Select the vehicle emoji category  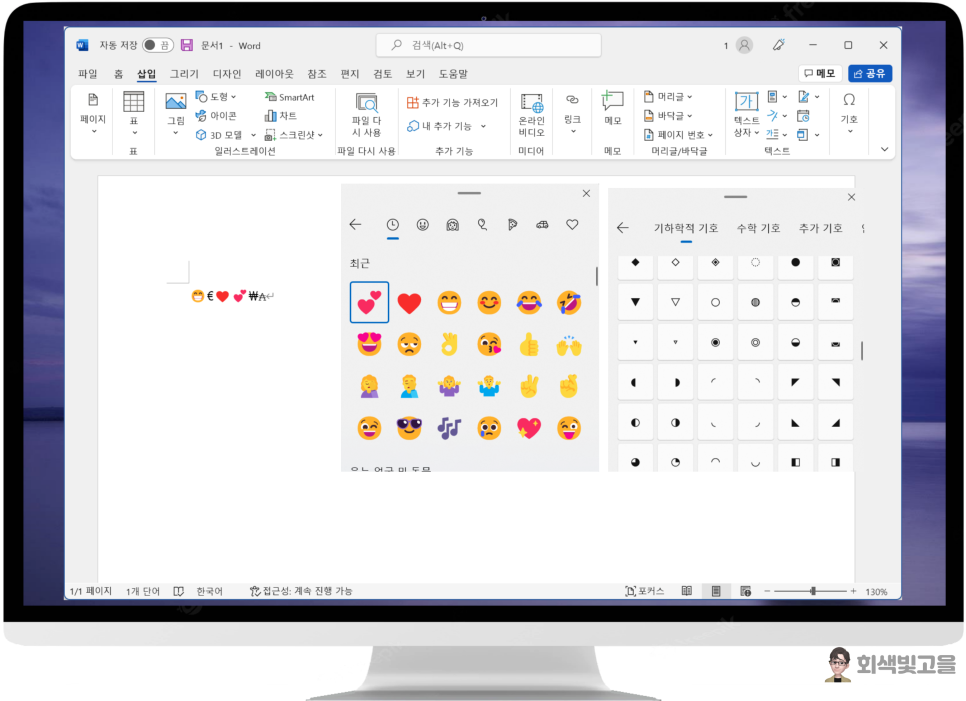pyautogui.click(x=542, y=225)
